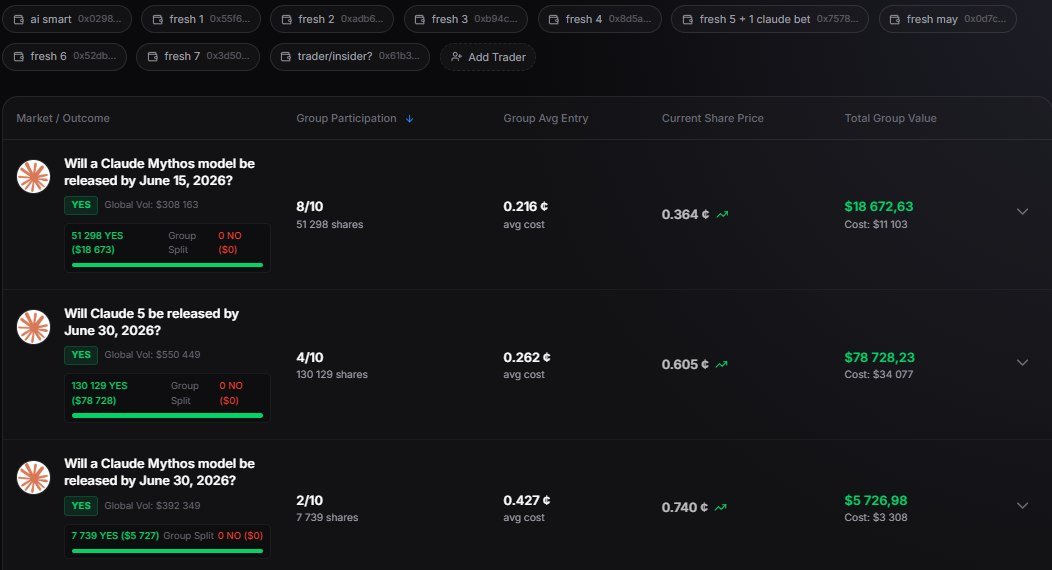Click the 8/10 group participation value

click(310, 207)
